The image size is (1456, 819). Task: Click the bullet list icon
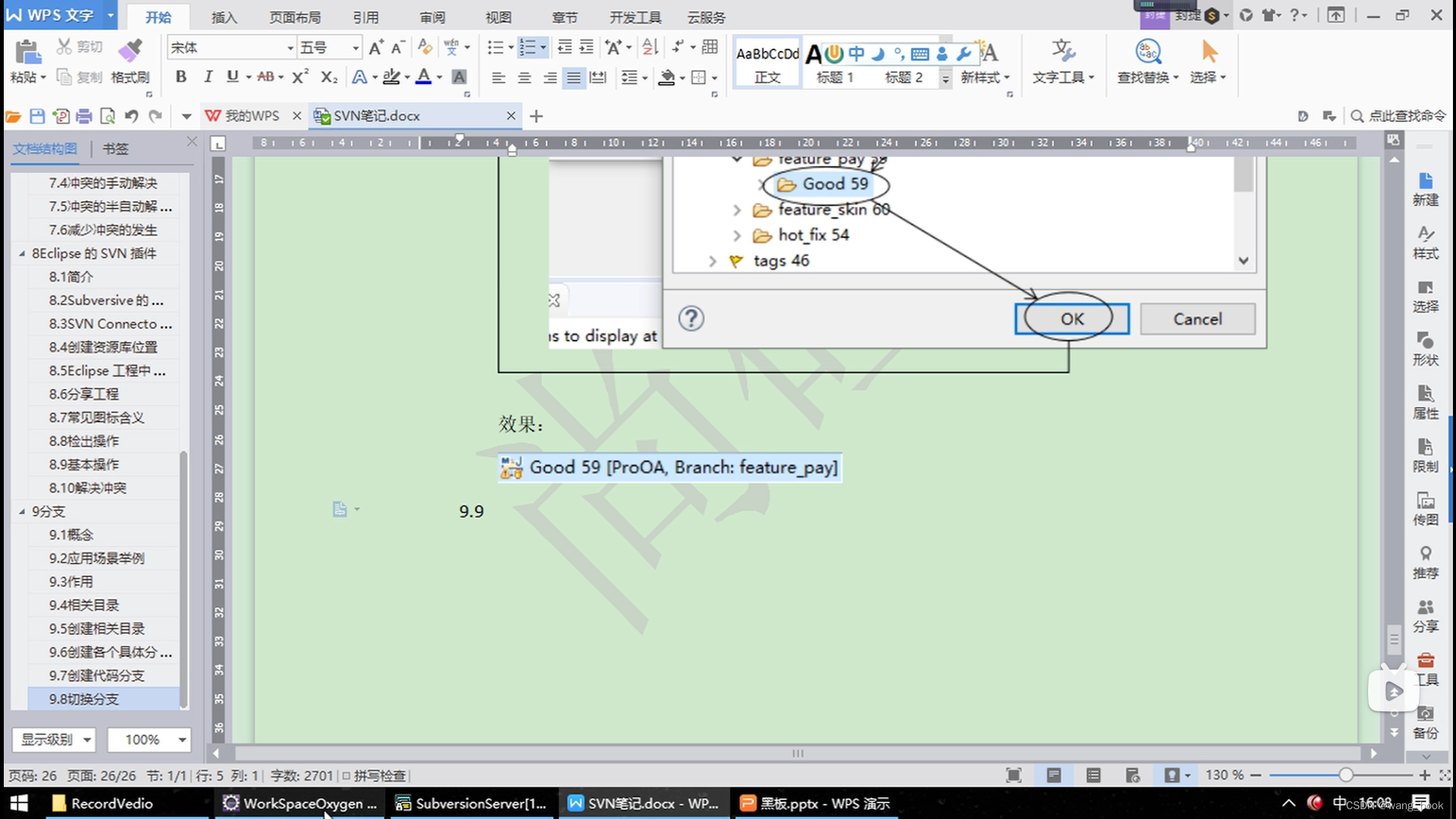point(495,48)
